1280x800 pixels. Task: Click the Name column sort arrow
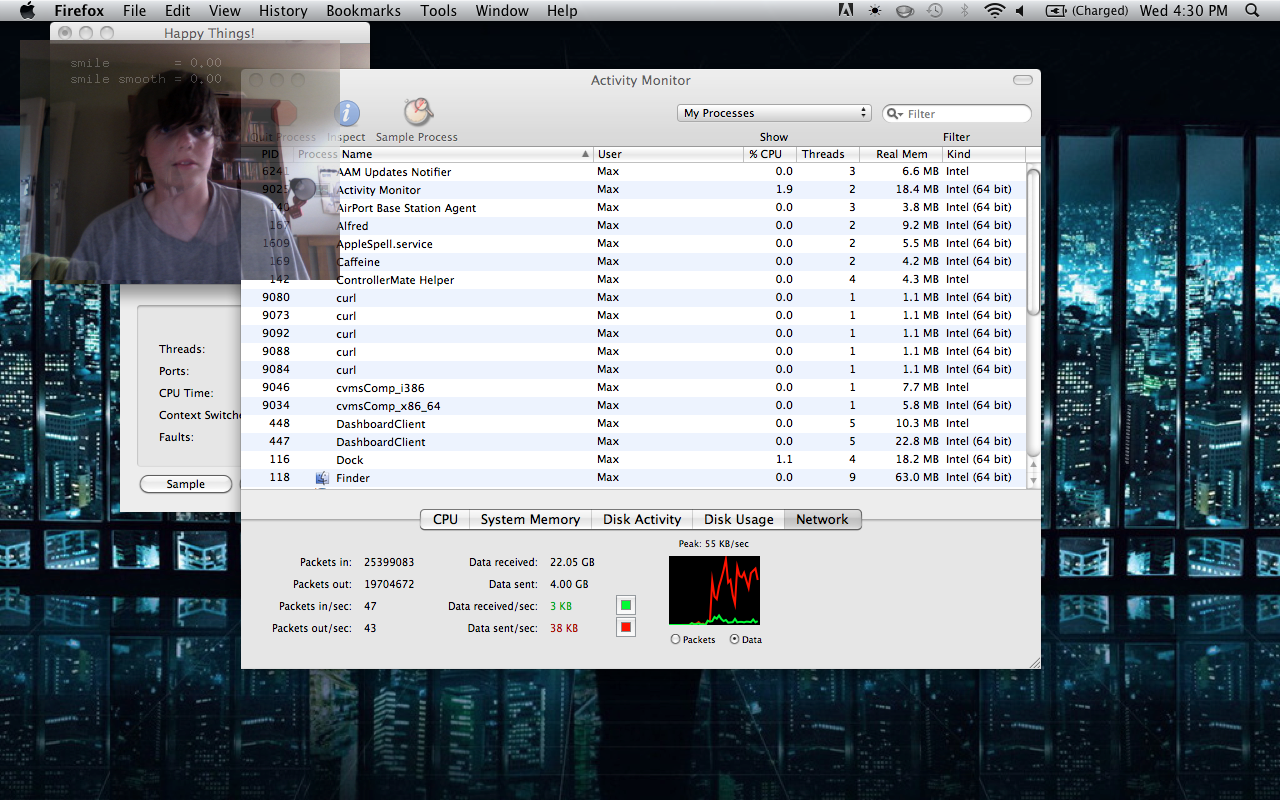585,154
